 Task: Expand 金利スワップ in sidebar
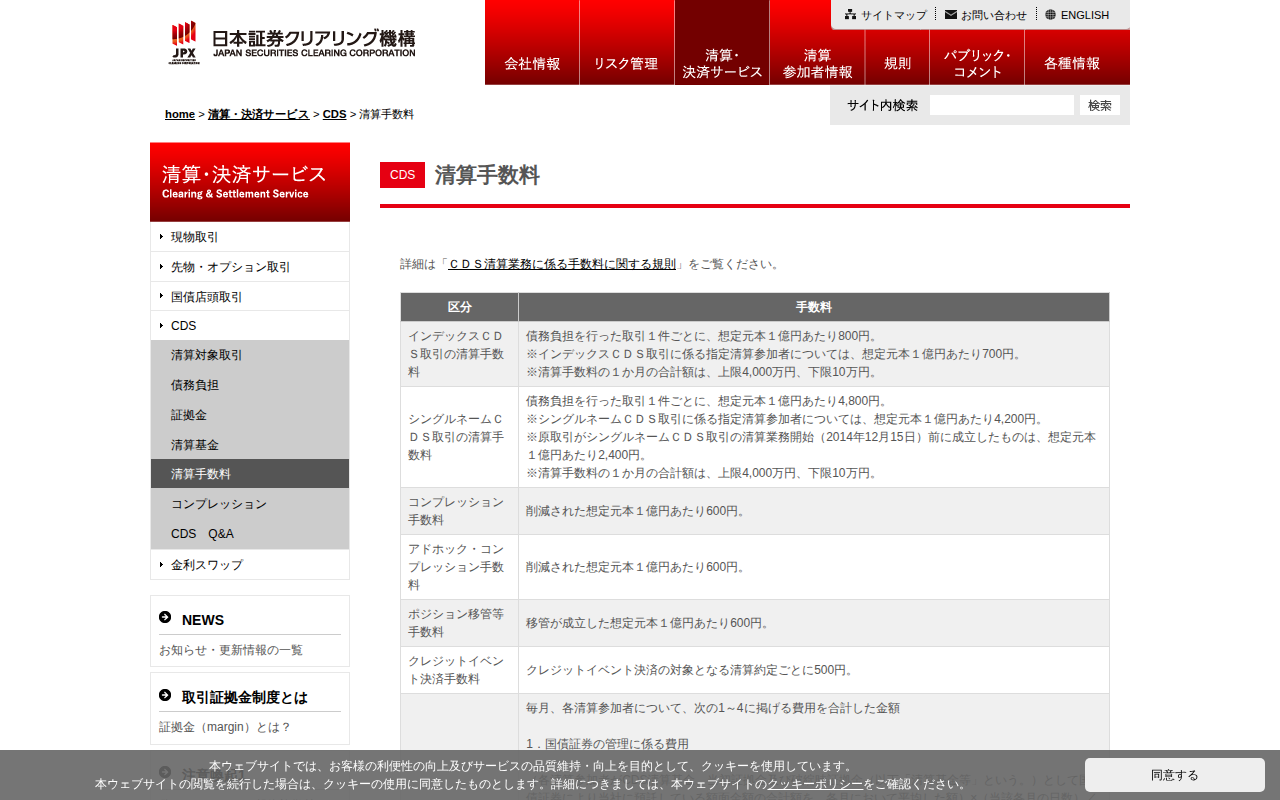(250, 565)
